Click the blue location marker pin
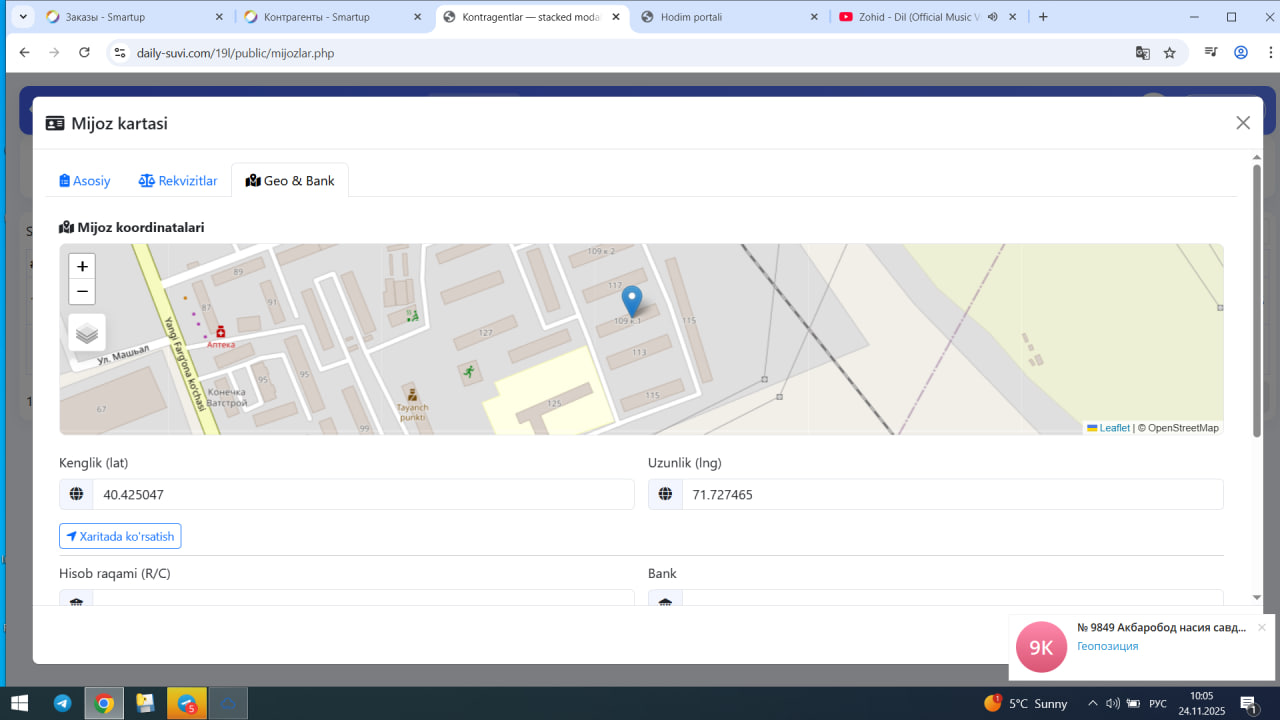Viewport: 1280px width, 720px height. click(x=632, y=301)
